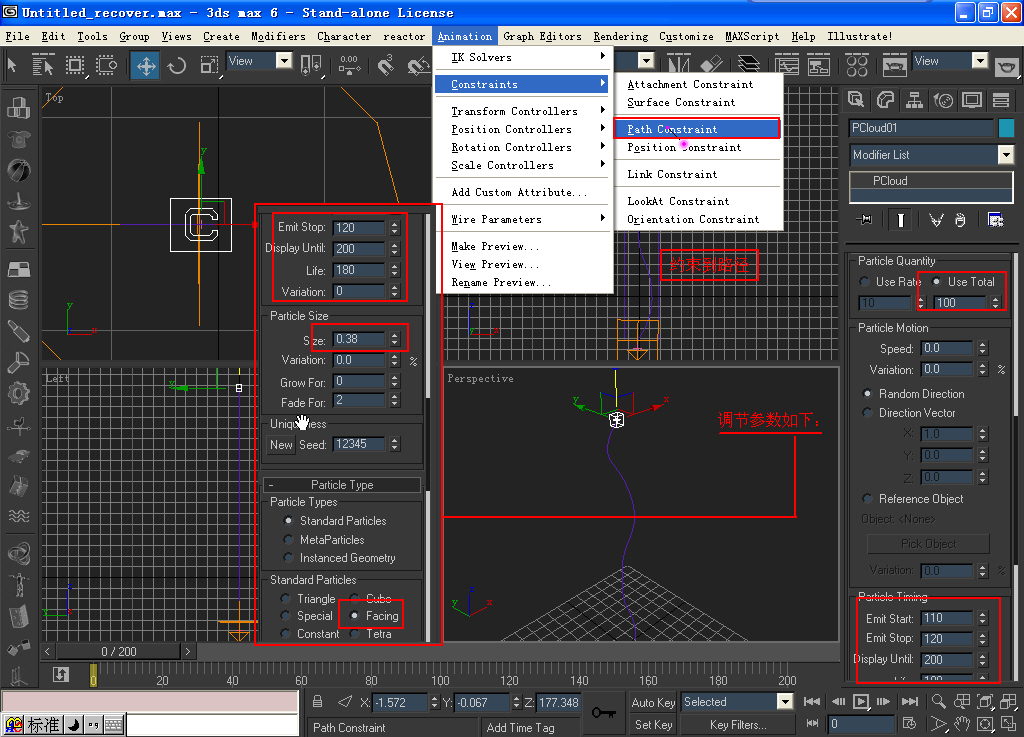Select the Use Rate radio button
The height and width of the screenshot is (737, 1024).
point(865,281)
